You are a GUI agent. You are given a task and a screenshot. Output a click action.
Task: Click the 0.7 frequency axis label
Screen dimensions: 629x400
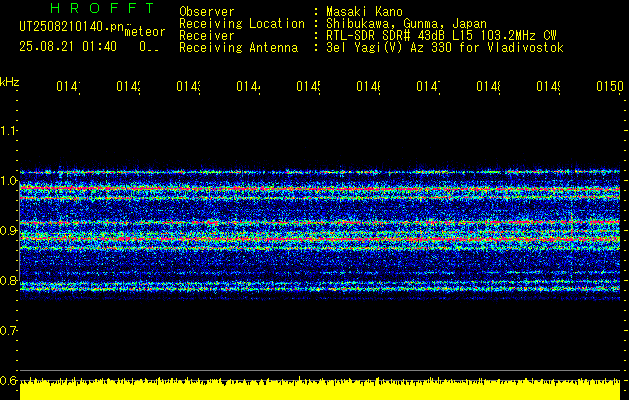(8, 330)
